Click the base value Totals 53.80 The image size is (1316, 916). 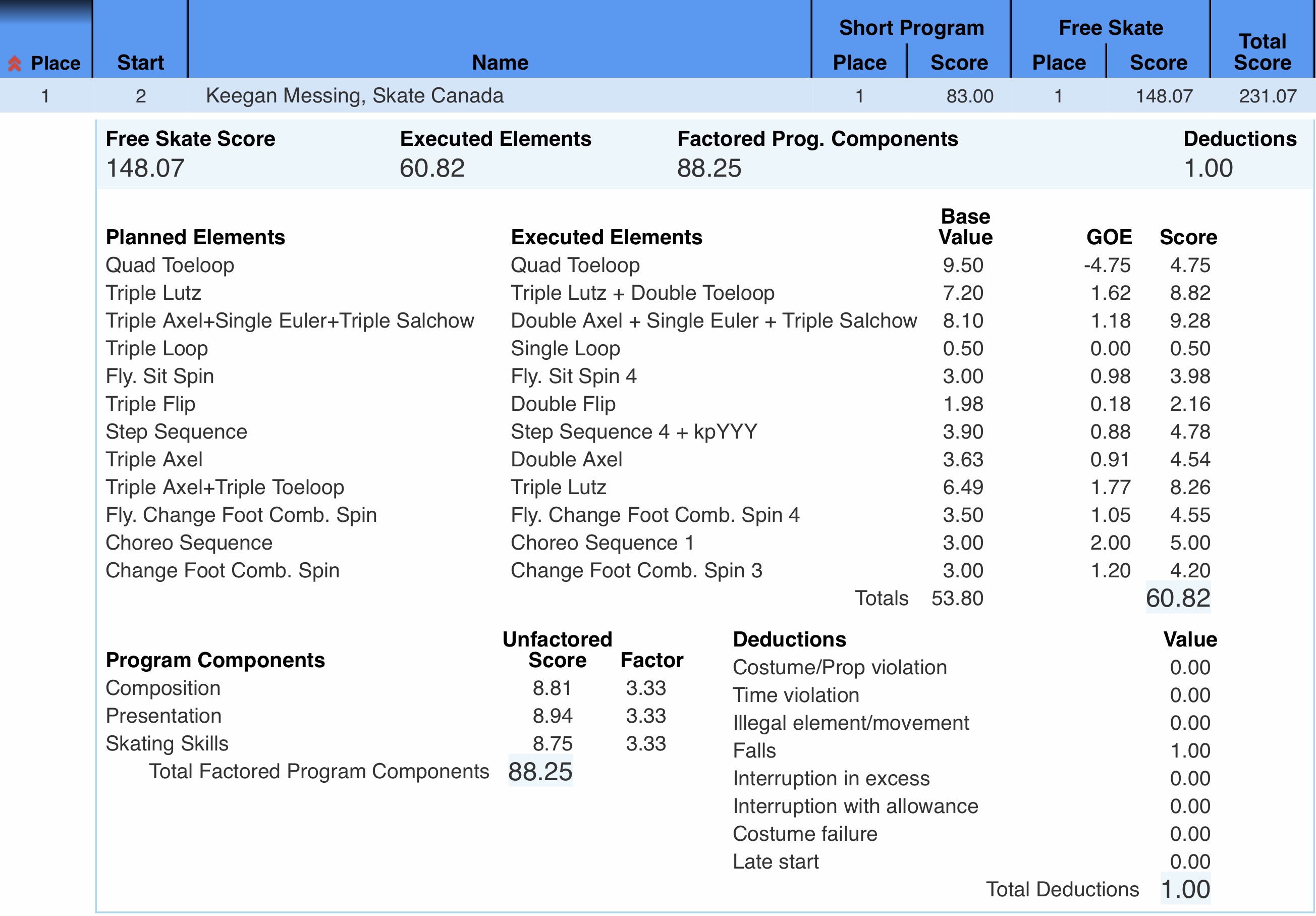957,598
